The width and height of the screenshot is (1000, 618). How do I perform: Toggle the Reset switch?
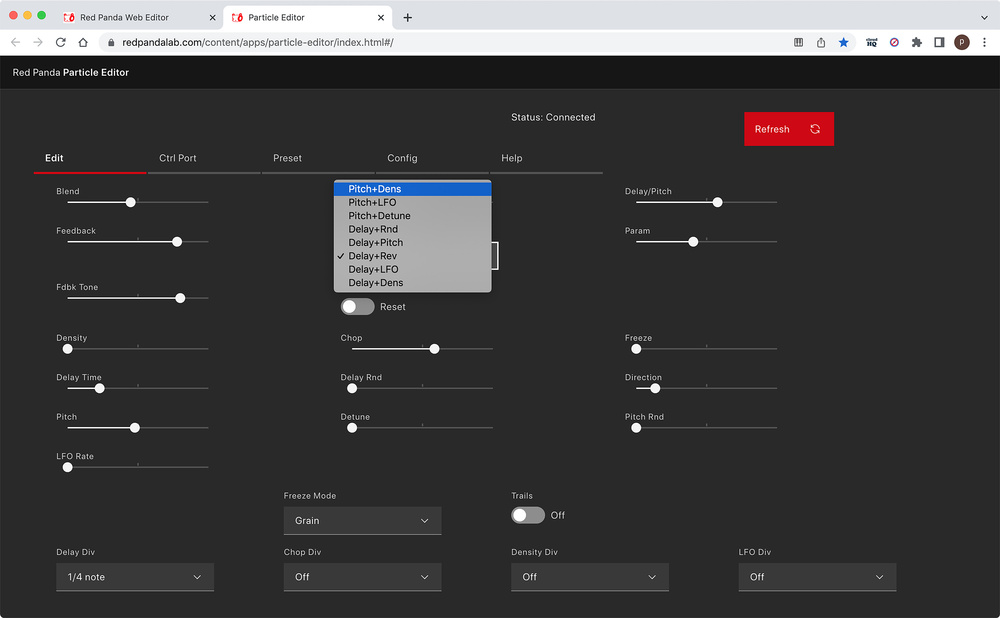(357, 307)
